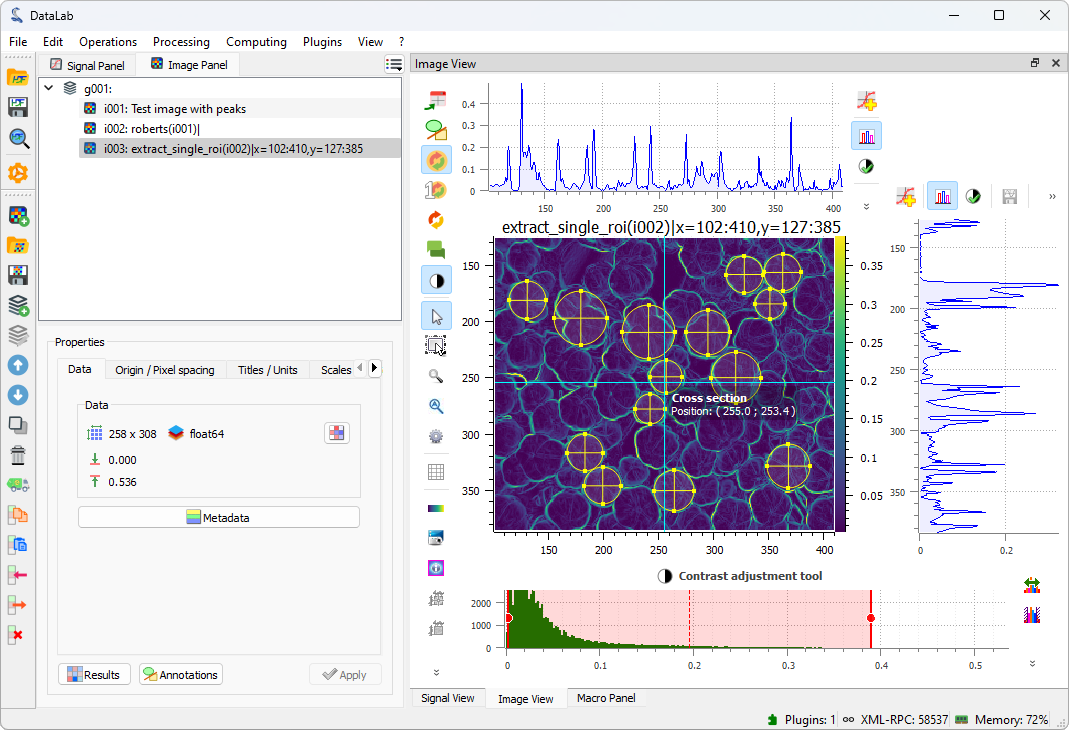Image resolution: width=1069 pixels, height=730 pixels.
Task: Expand hidden plot toolbar items chevron
Action: (436, 672)
